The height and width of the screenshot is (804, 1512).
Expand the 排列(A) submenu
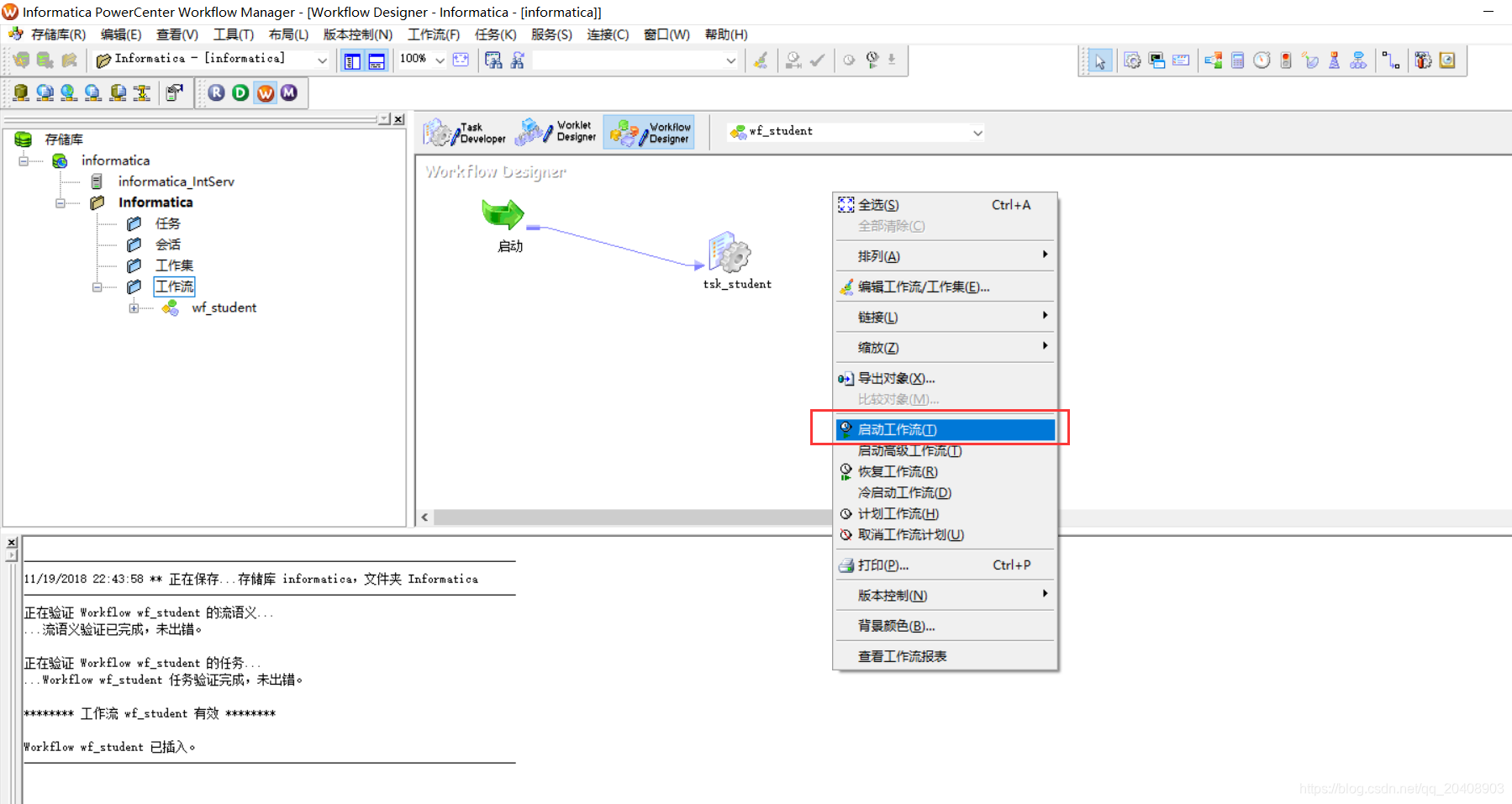pyautogui.click(x=946, y=256)
